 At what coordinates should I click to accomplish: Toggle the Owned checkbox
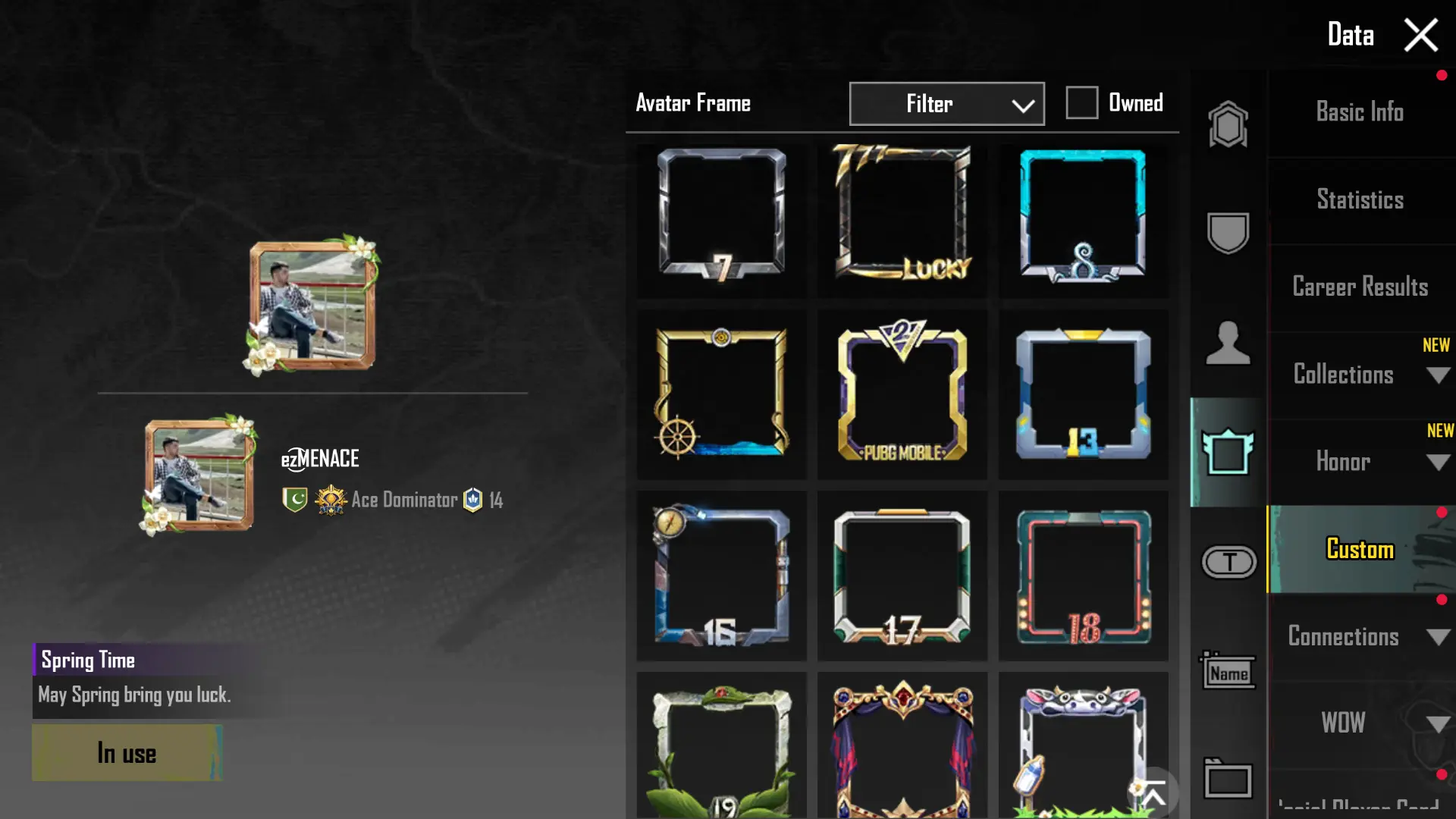1081,102
